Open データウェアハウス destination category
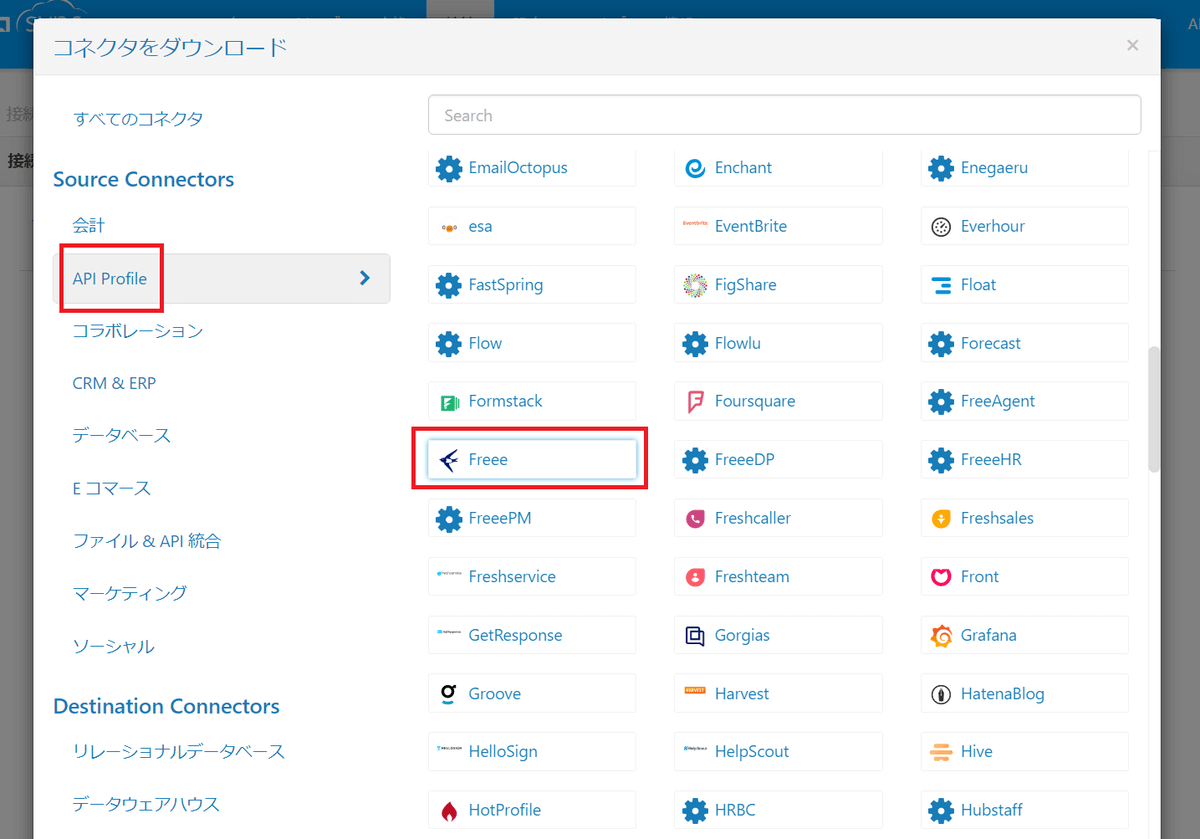This screenshot has height=839, width=1200. [x=146, y=804]
